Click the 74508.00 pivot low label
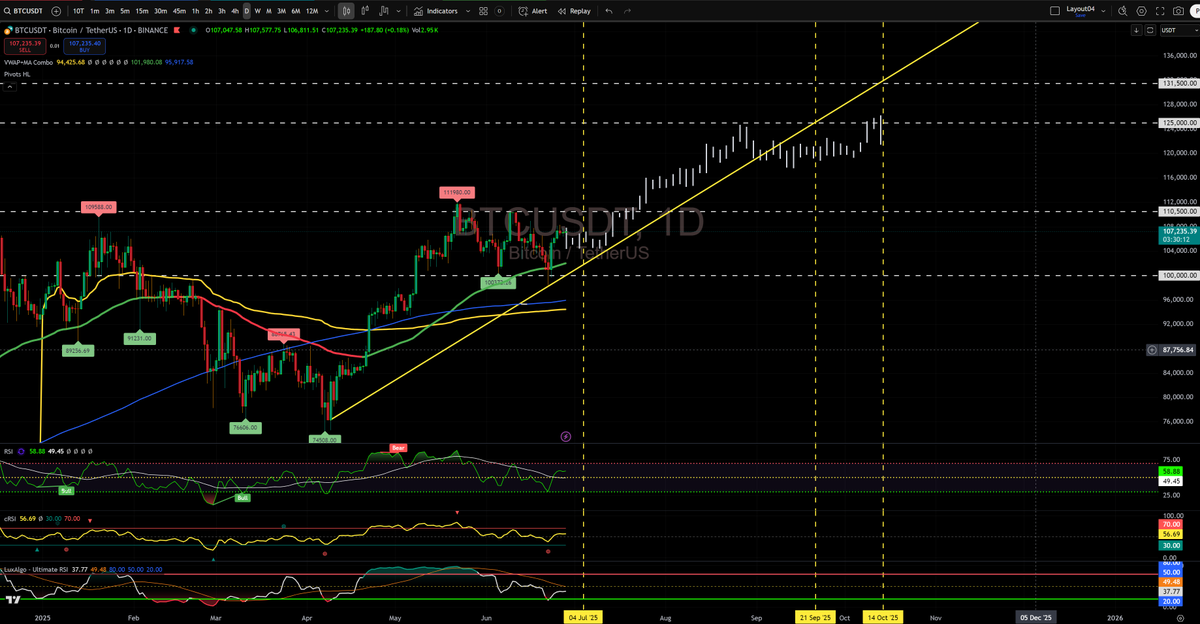 click(x=325, y=439)
